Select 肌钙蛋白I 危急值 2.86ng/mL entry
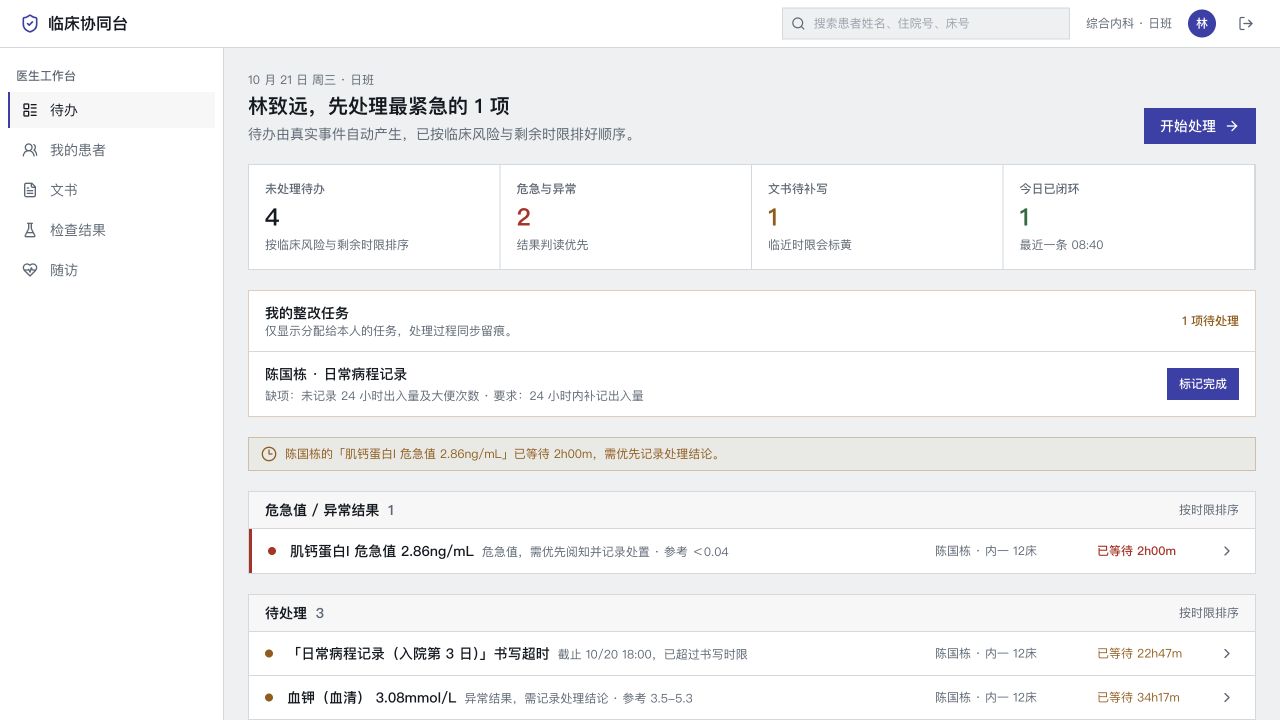The height and width of the screenshot is (720, 1280). click(752, 551)
